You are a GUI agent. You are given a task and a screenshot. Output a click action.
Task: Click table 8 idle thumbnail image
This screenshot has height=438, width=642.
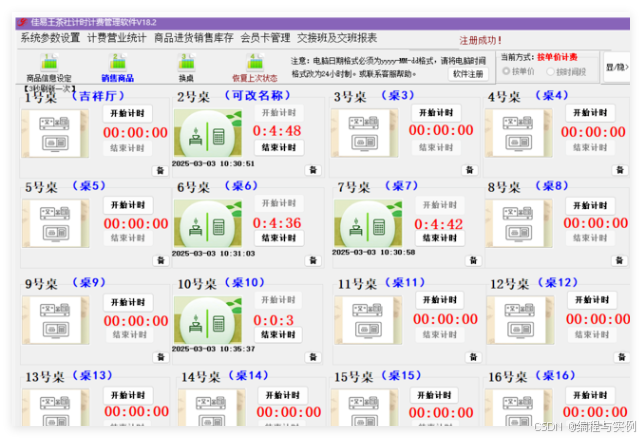519,224
